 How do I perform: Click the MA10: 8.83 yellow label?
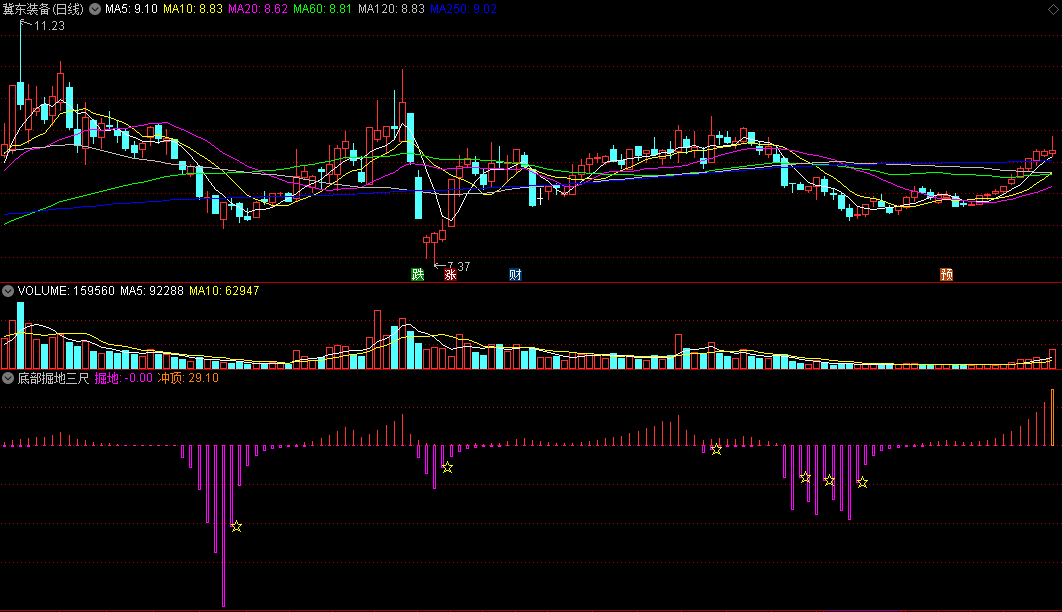click(192, 9)
